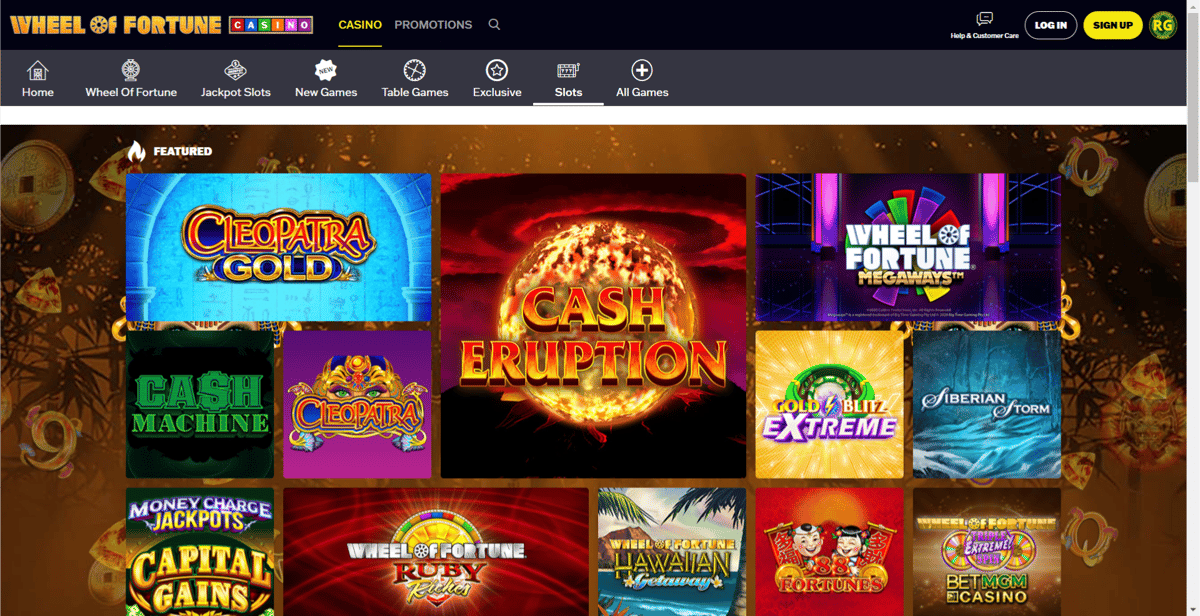Play Siberian Storm game
Screen dimensions: 1200x616
(x=986, y=404)
